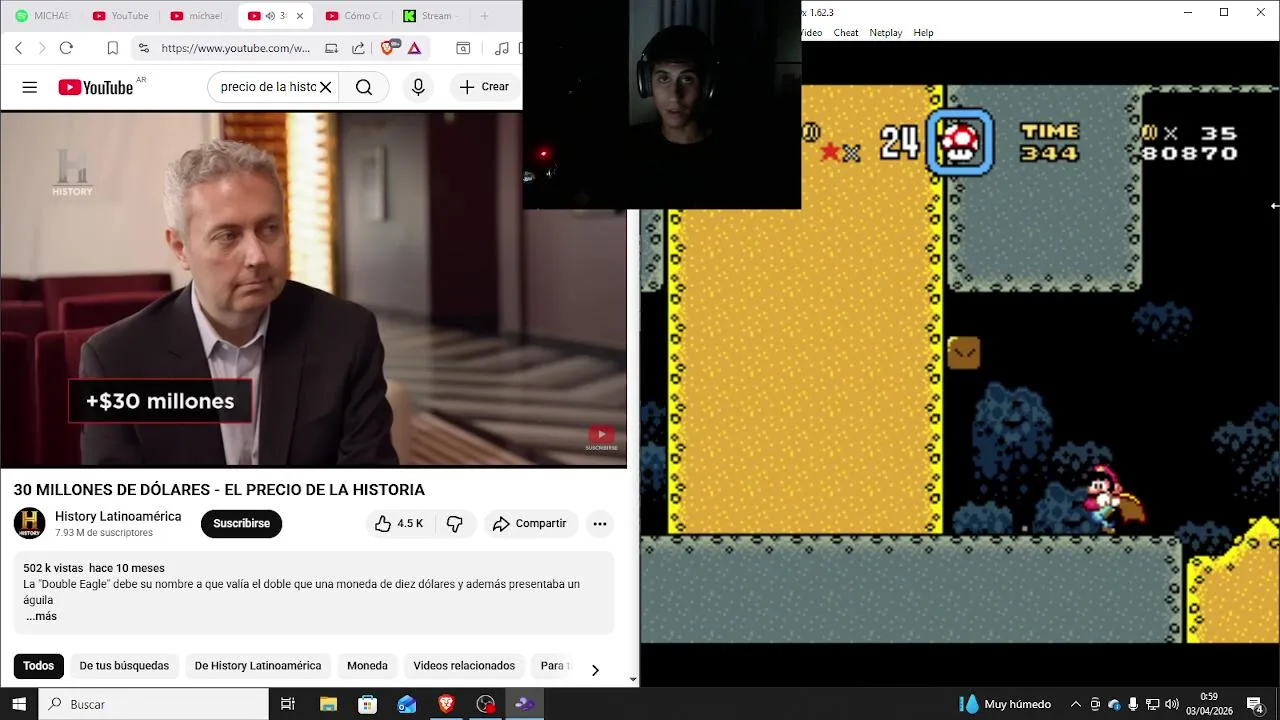This screenshot has height=720, width=1280.
Task: Share the video via Compartir
Action: pyautogui.click(x=529, y=523)
